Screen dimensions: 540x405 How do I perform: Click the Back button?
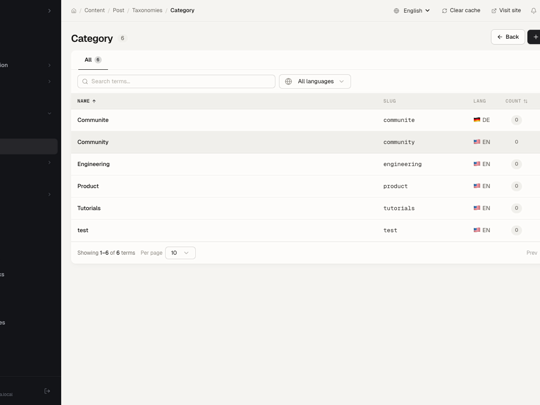508,37
